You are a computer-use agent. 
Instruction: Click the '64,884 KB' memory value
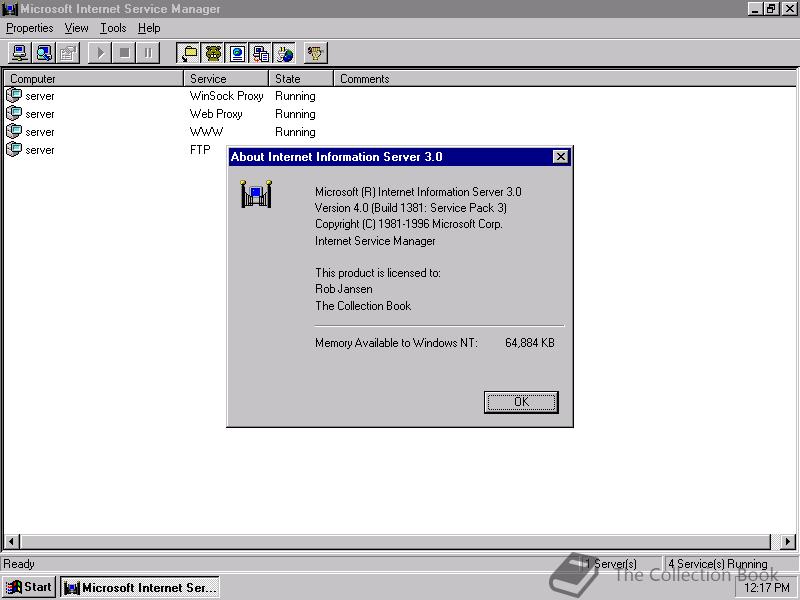coord(530,343)
